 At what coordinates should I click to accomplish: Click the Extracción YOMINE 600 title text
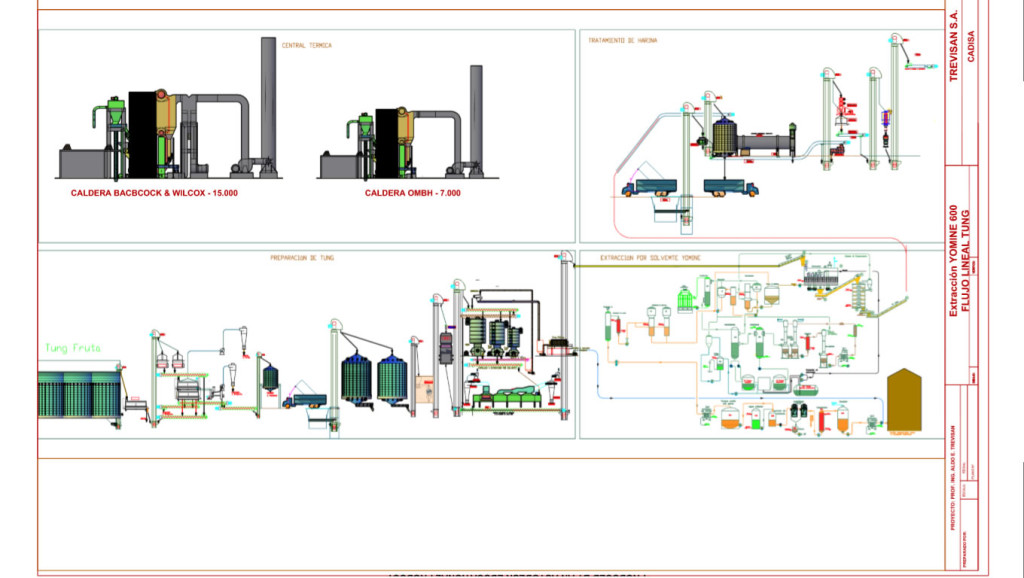(x=953, y=261)
